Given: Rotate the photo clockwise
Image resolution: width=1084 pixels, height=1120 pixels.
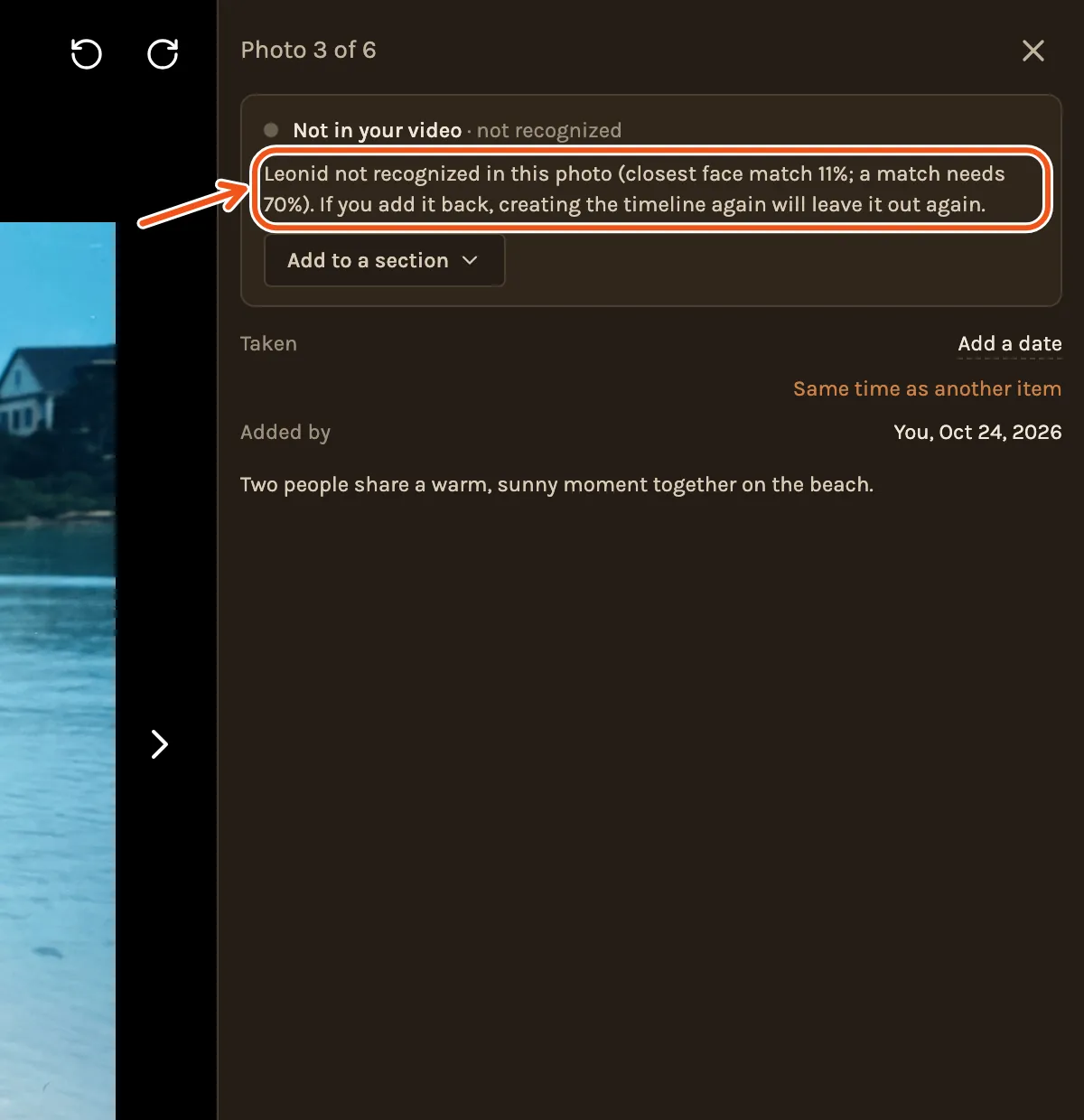Looking at the screenshot, I should (x=163, y=54).
